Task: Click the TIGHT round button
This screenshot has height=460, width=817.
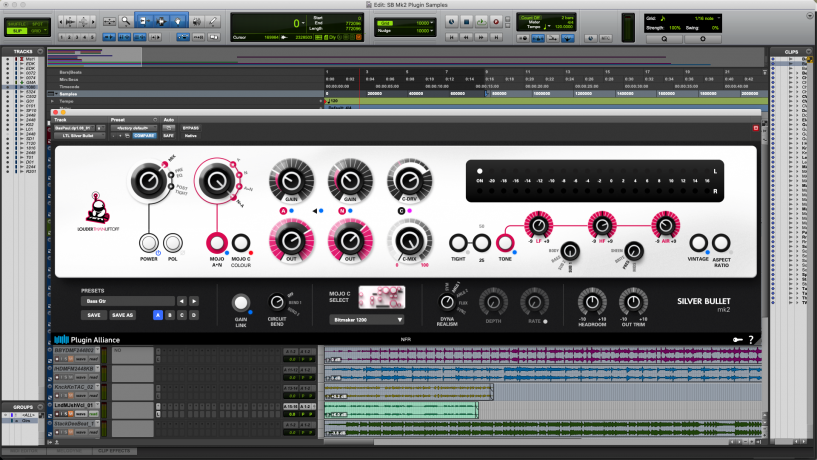Action: (458, 242)
